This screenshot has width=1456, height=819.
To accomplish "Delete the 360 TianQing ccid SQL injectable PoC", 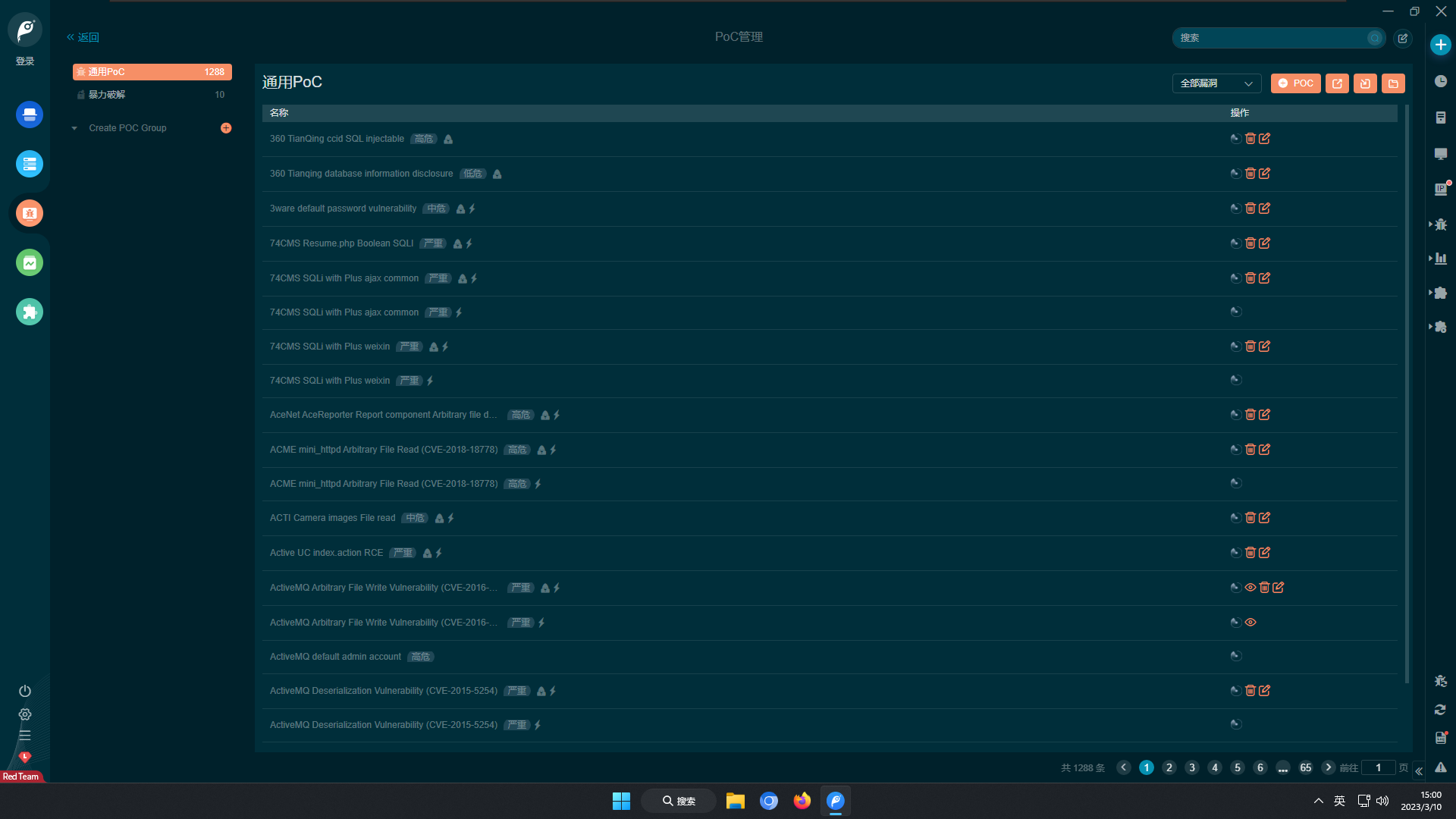I will (1250, 139).
